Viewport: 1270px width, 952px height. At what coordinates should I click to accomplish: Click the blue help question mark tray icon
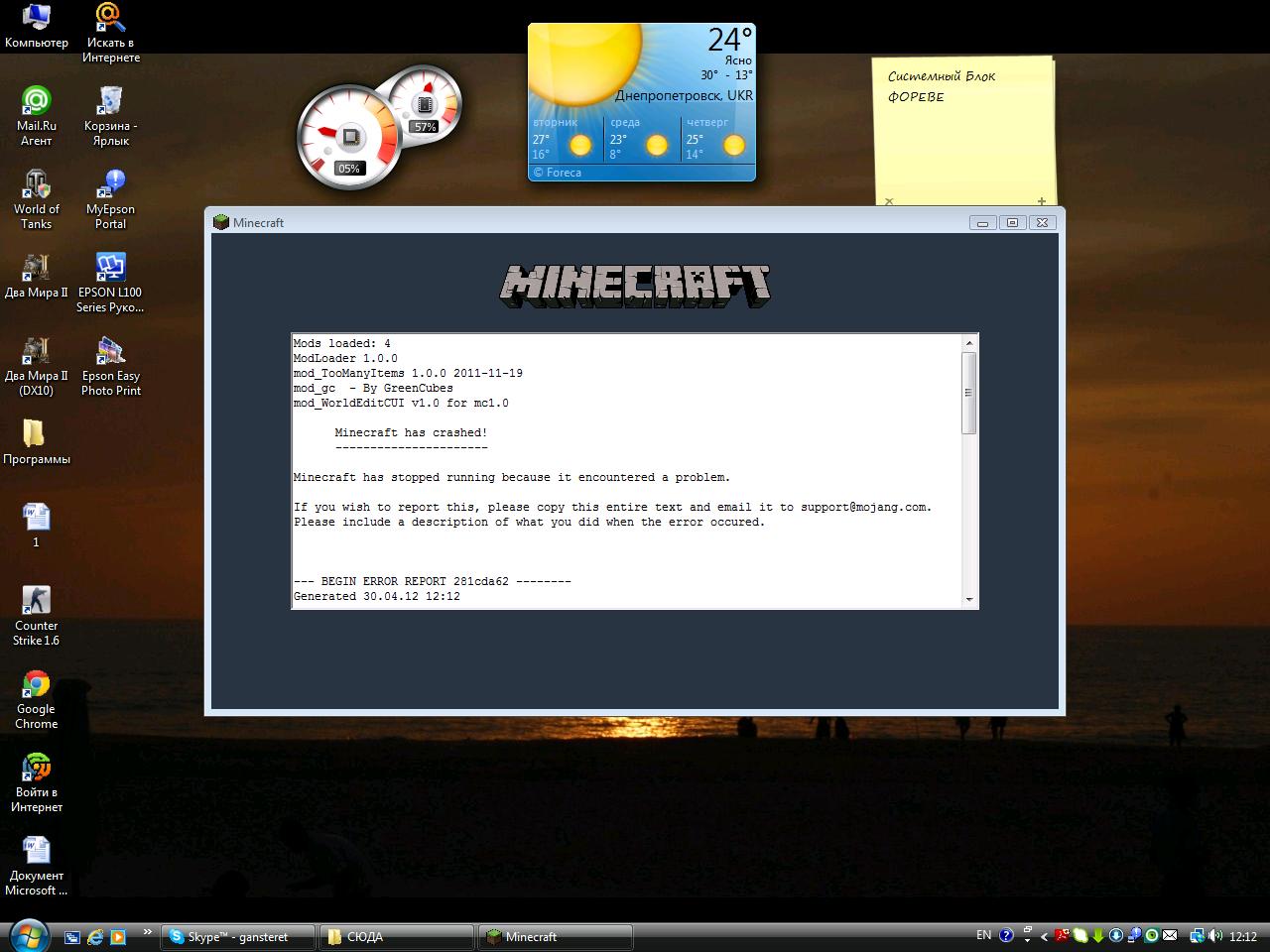pyautogui.click(x=1006, y=935)
